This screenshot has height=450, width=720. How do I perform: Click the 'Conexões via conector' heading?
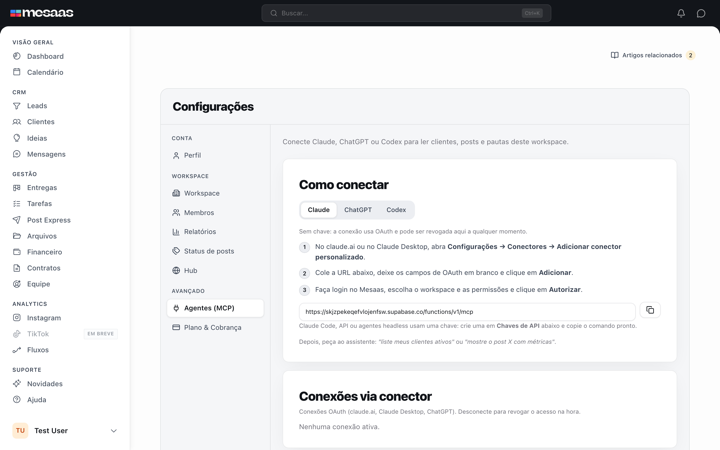pos(366,396)
